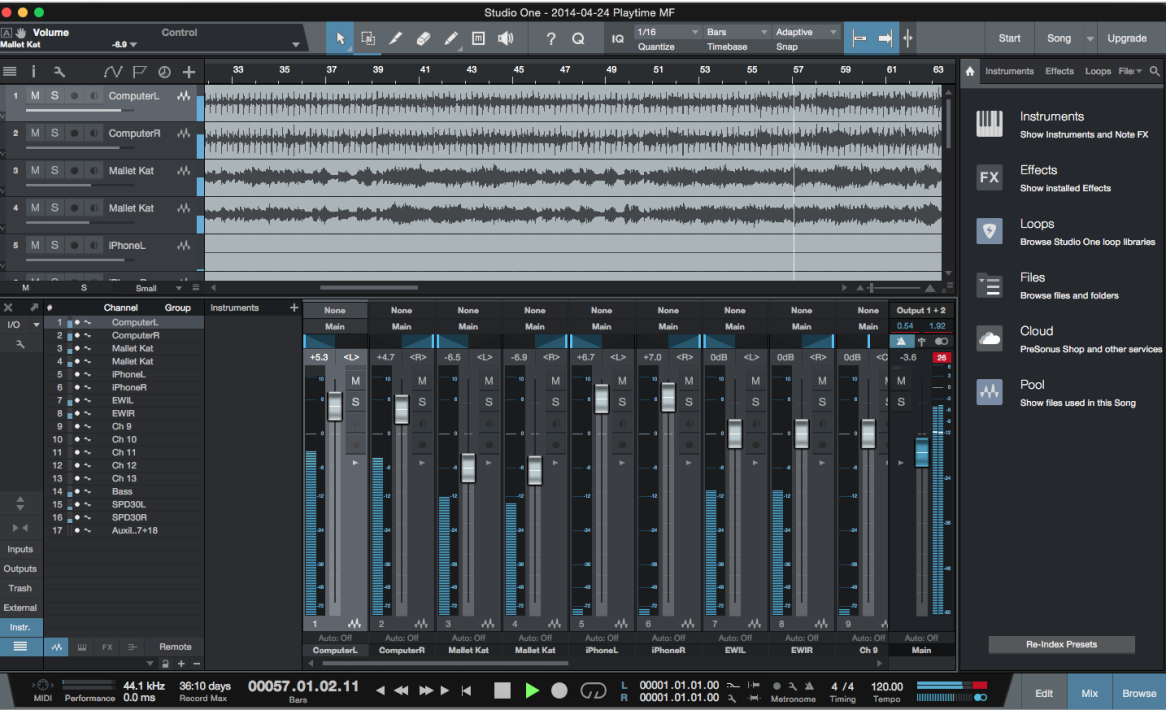Open the help question mark tool
Image resolution: width=1166 pixels, height=710 pixels.
tap(550, 39)
